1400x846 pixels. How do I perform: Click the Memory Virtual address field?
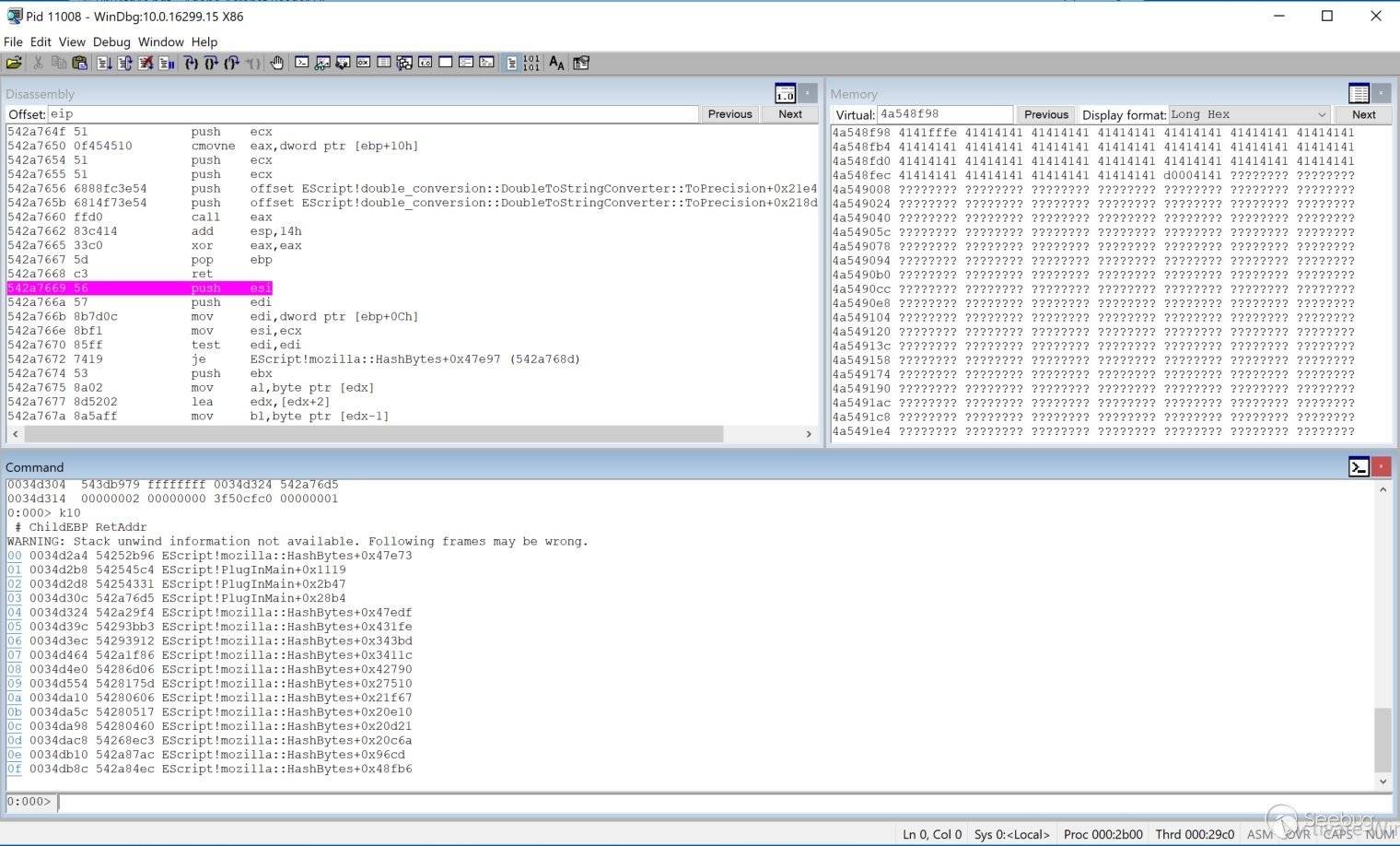pyautogui.click(x=943, y=114)
